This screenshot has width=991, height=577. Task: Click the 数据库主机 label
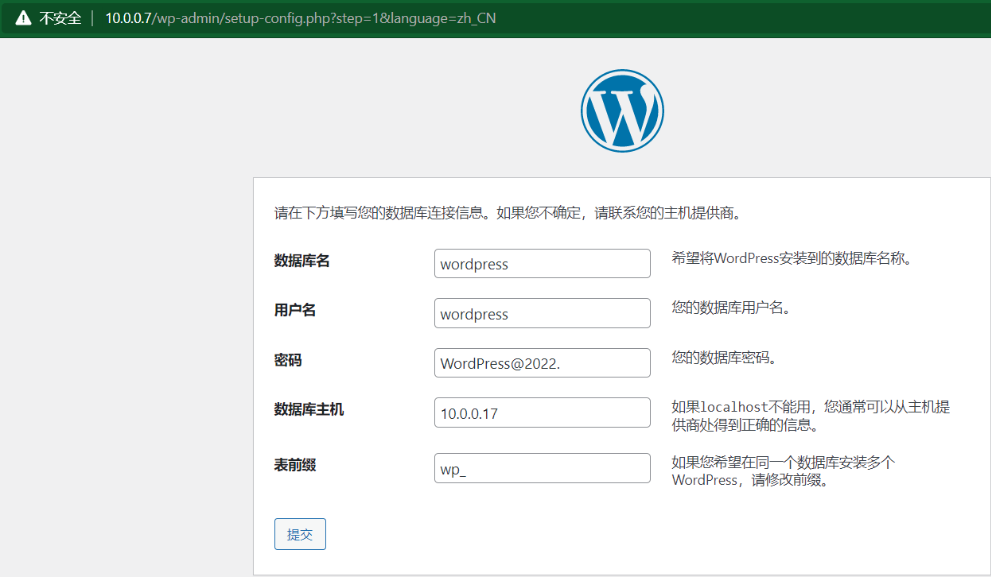[309, 410]
